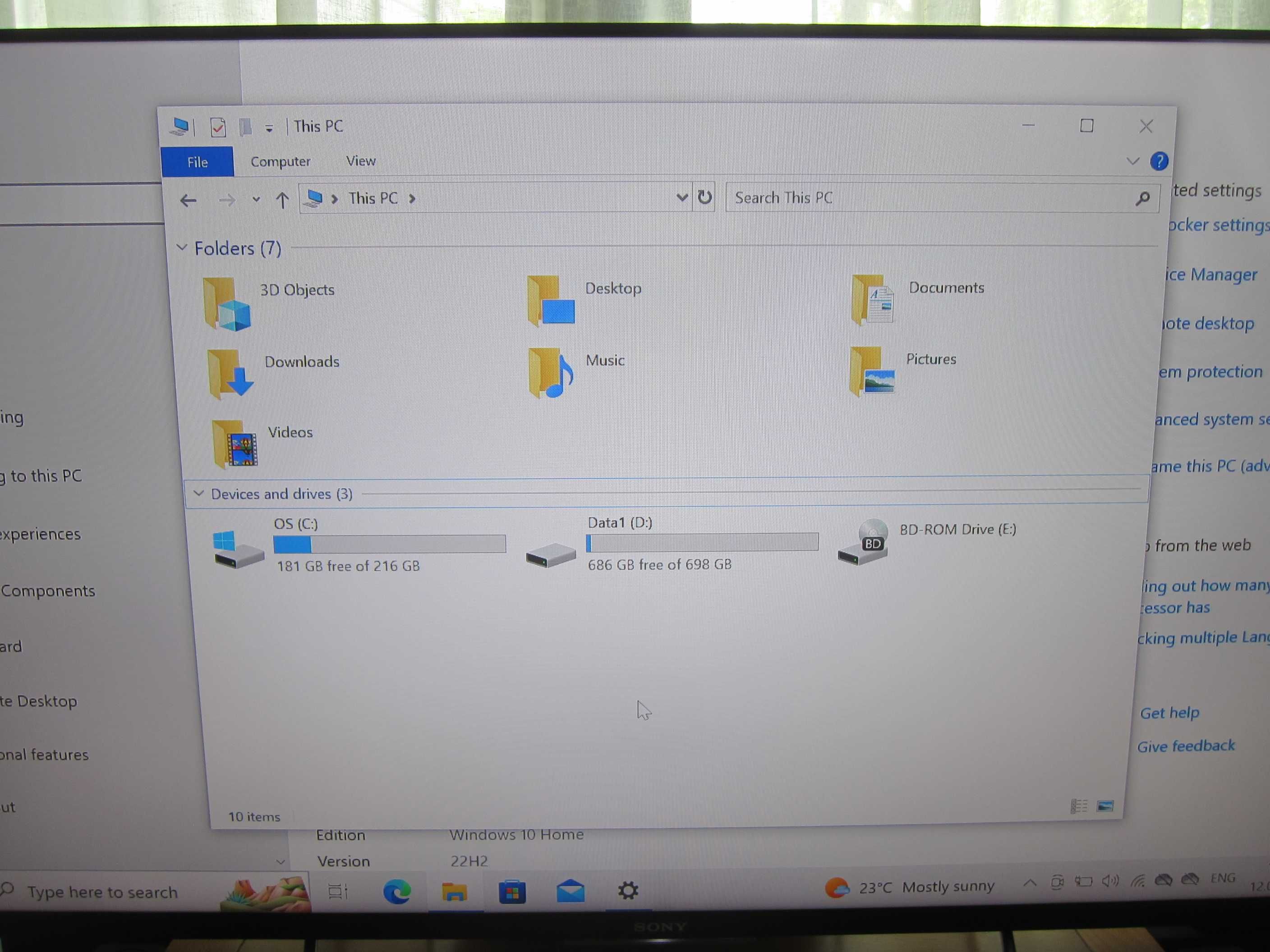Open the Pictures folder
The width and height of the screenshot is (1270, 952).
903,371
